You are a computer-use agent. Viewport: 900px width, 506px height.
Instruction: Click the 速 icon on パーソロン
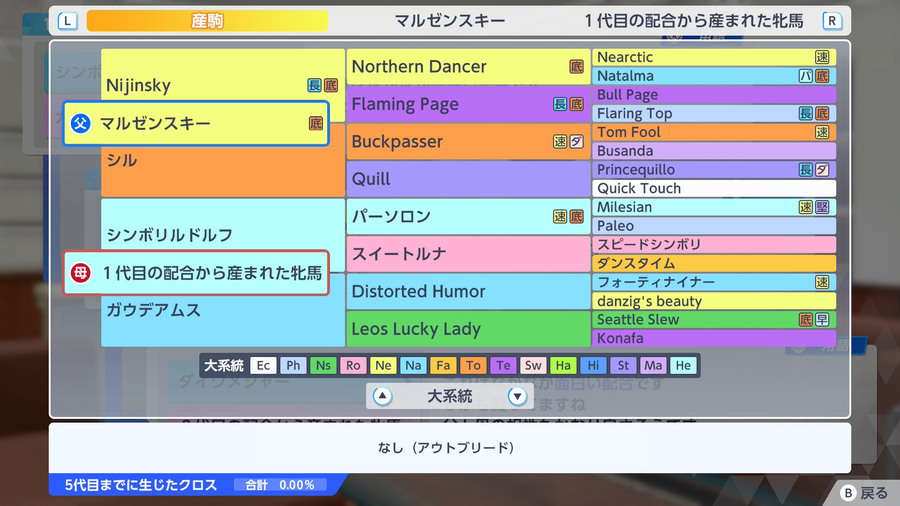560,216
